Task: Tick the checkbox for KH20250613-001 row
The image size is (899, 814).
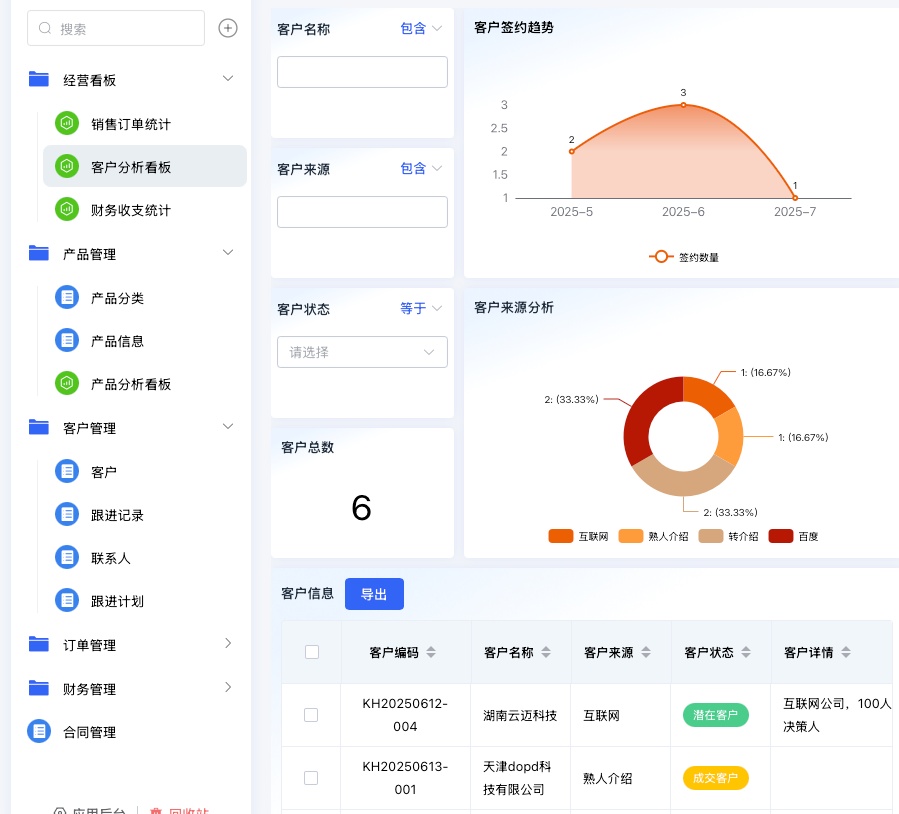Action: click(x=311, y=777)
